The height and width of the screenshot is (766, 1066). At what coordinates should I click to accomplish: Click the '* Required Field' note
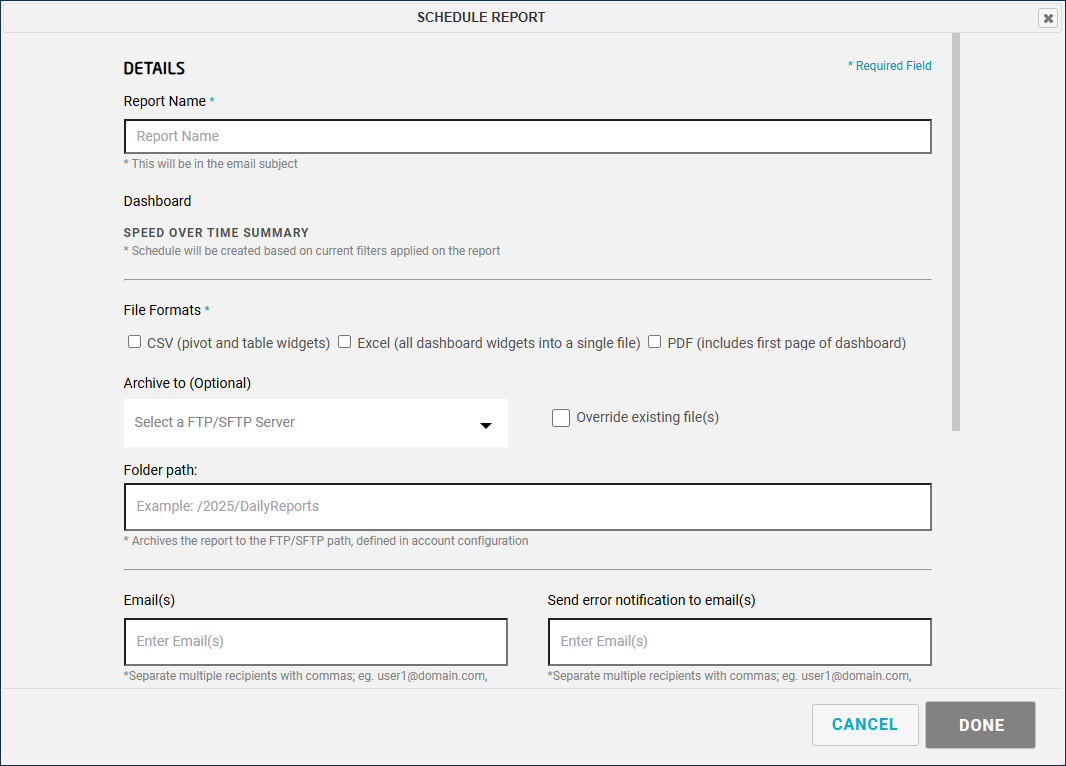[x=889, y=66]
